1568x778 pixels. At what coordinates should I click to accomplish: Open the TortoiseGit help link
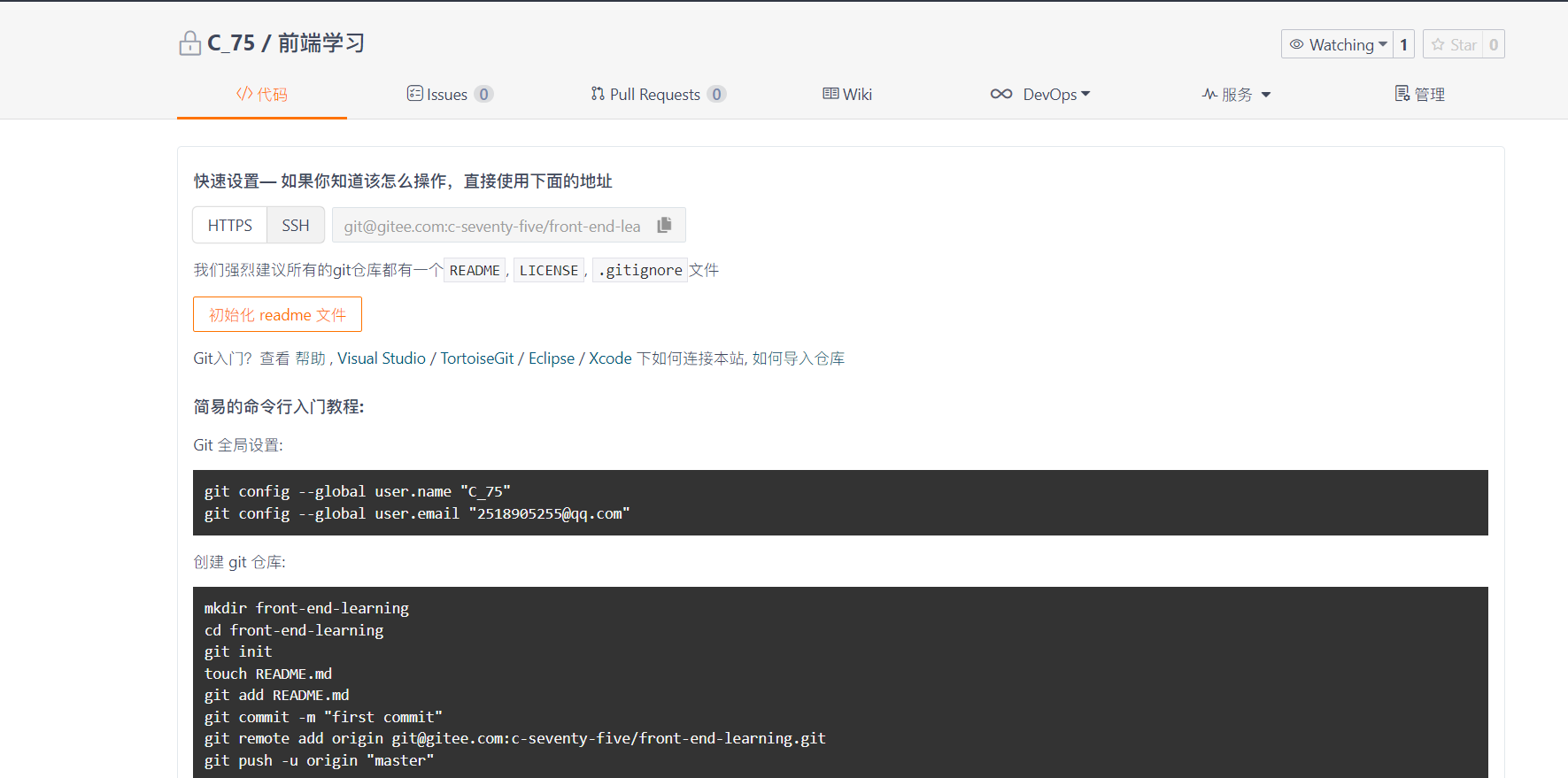coord(476,358)
